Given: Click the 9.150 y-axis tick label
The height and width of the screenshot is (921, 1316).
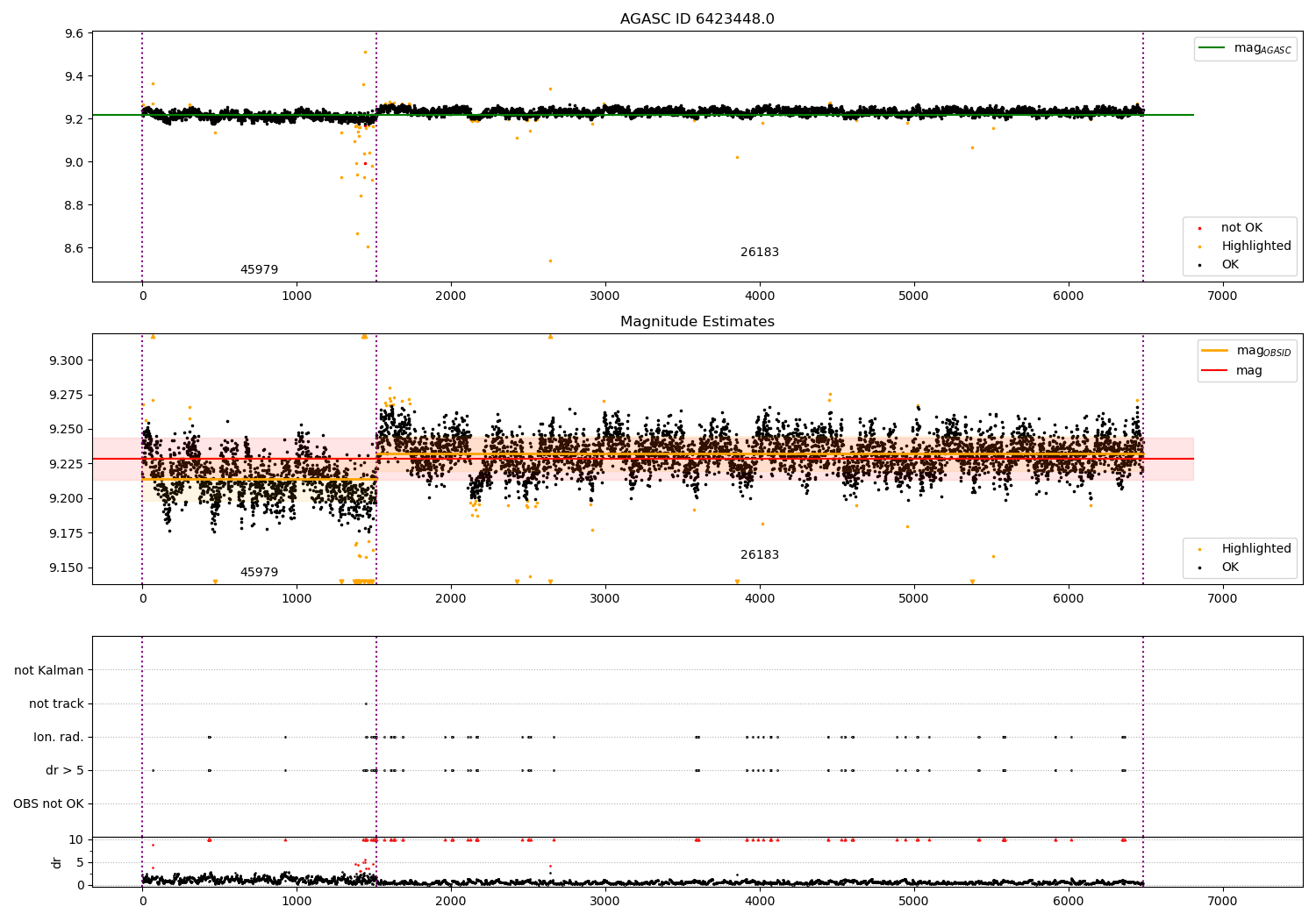Looking at the screenshot, I should click(x=67, y=568).
